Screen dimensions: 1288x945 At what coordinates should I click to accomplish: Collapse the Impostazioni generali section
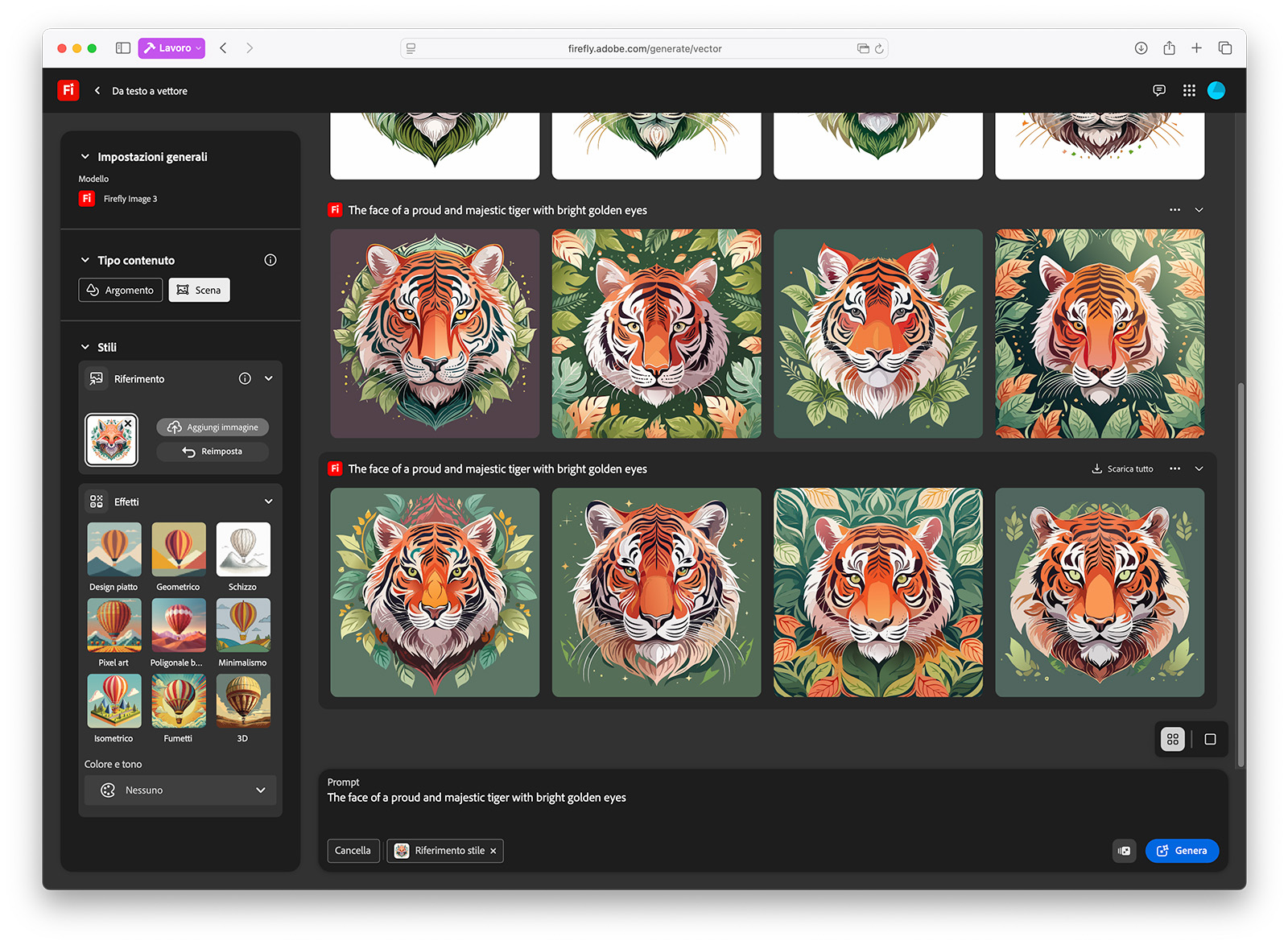[x=85, y=157]
